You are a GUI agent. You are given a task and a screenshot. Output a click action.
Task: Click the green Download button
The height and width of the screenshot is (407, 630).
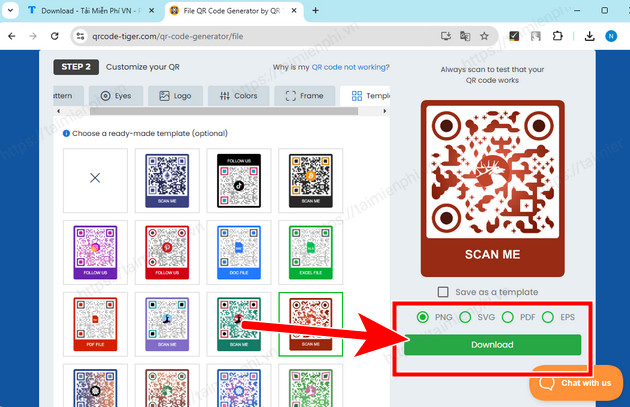[493, 345]
